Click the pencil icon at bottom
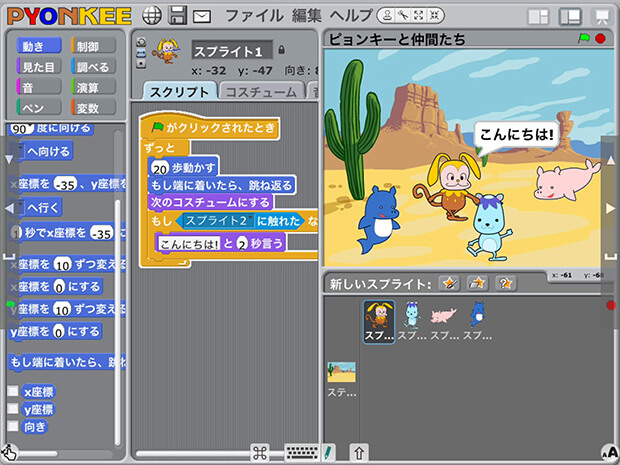 click(328, 453)
